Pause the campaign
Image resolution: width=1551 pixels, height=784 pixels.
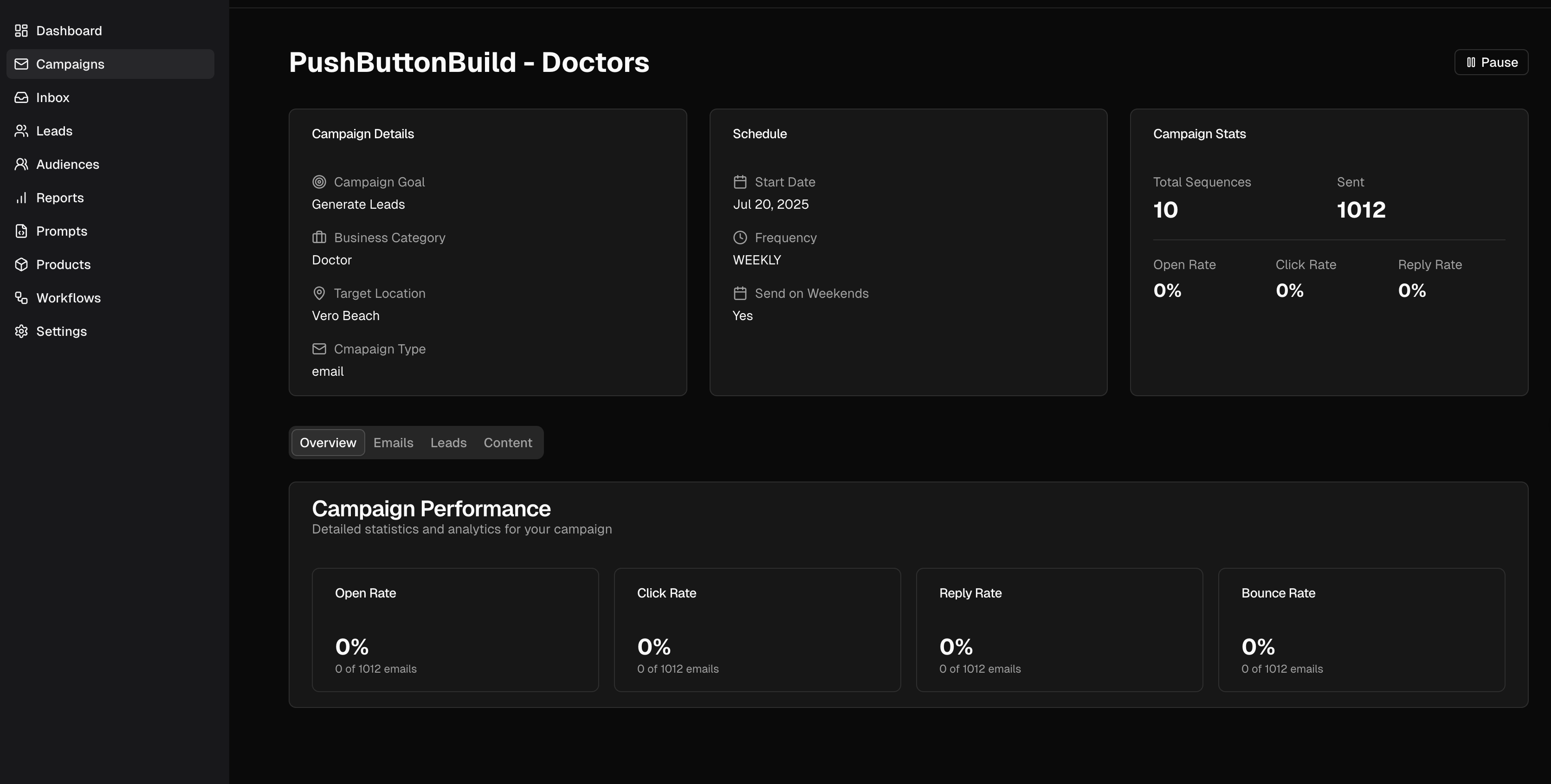point(1491,62)
